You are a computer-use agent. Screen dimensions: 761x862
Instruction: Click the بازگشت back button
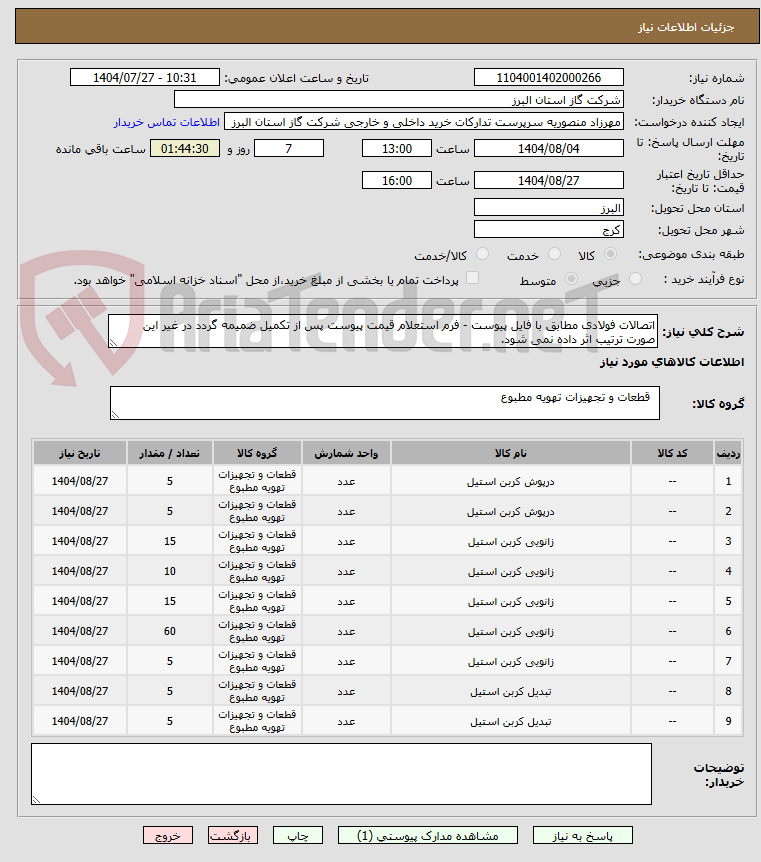(x=233, y=836)
